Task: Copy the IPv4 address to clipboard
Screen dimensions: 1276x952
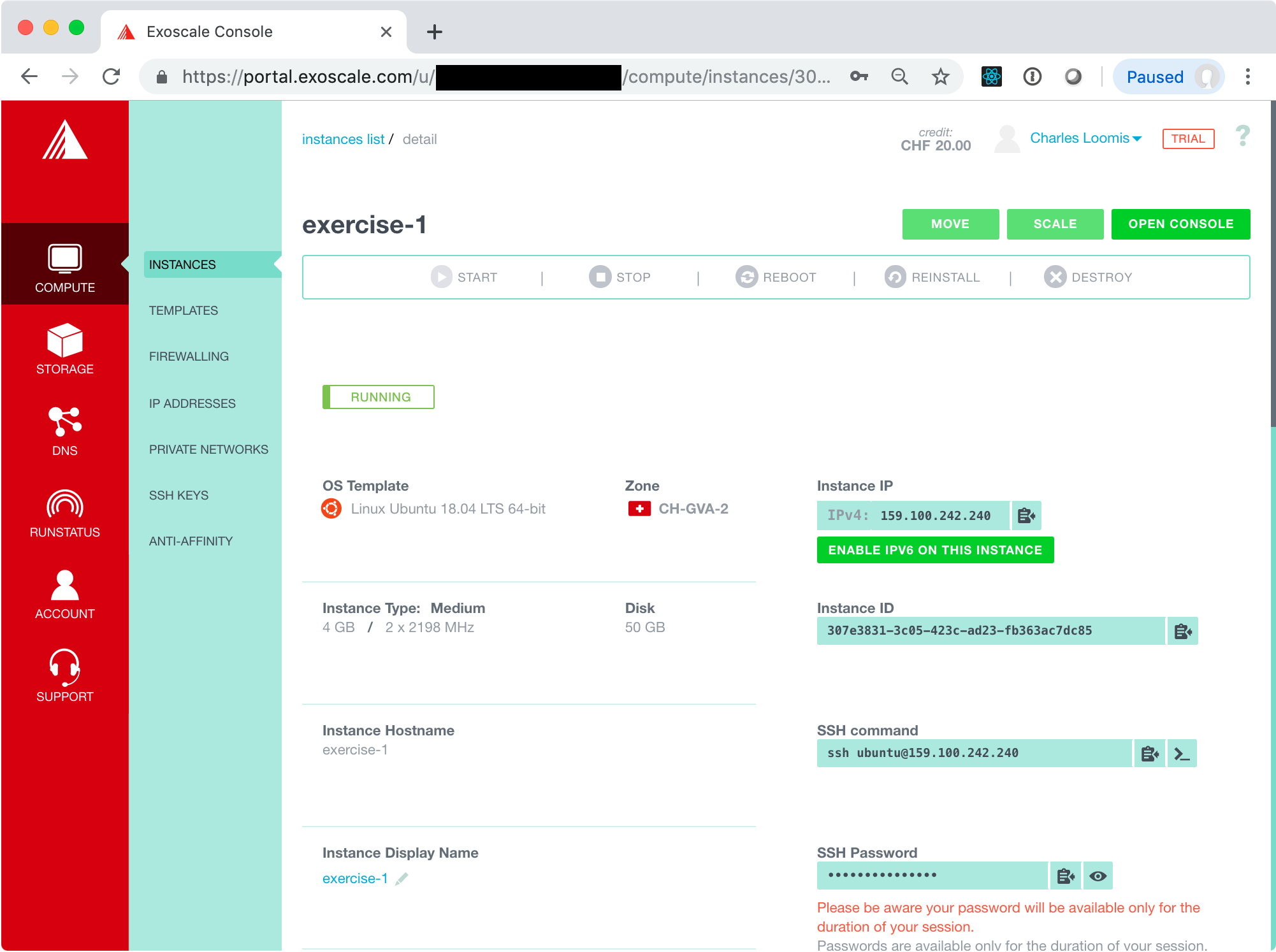Action: point(1026,516)
